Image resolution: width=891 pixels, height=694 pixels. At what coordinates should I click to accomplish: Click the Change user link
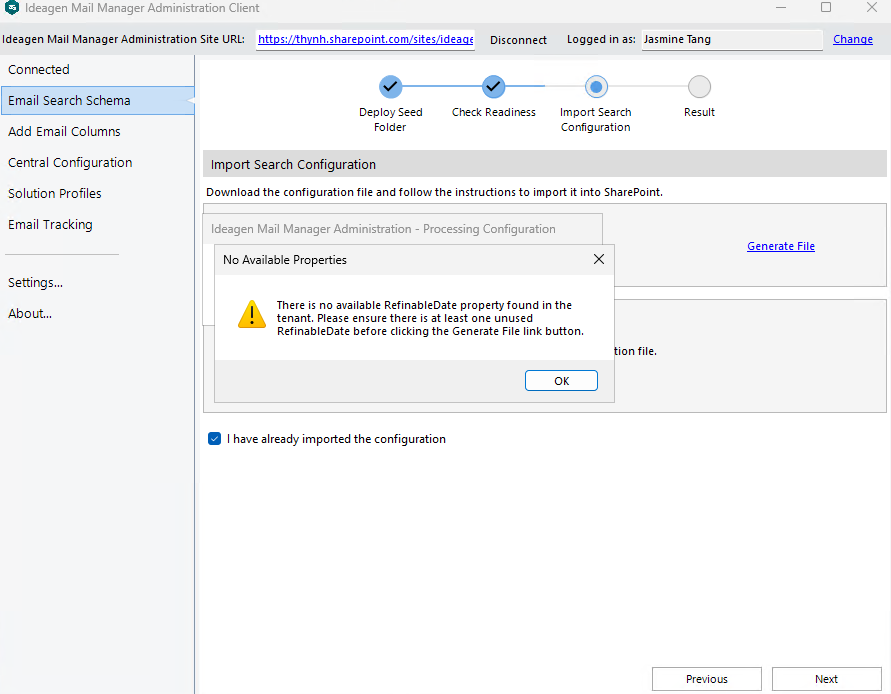click(x=852, y=39)
